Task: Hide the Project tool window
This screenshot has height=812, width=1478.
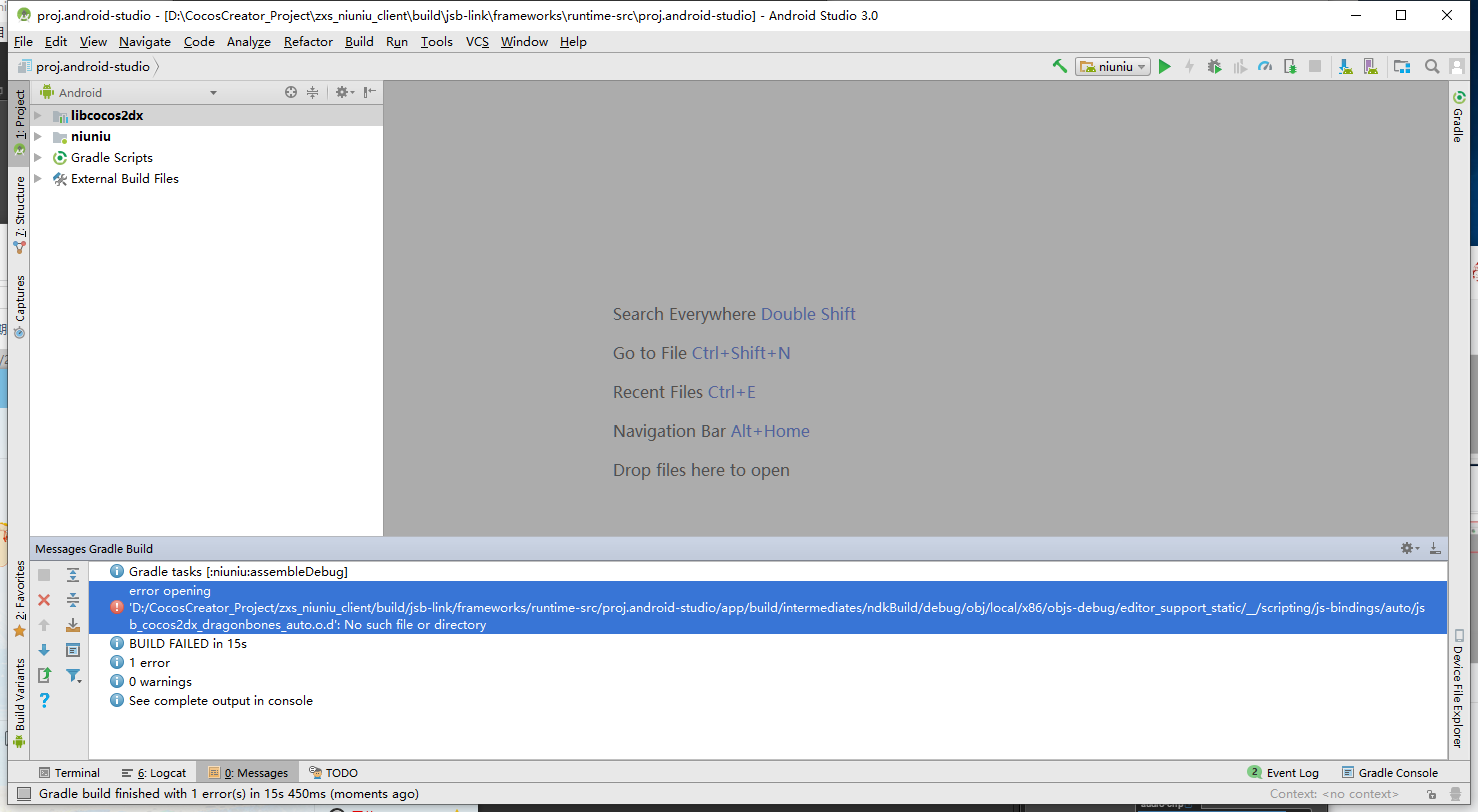Action: [369, 92]
